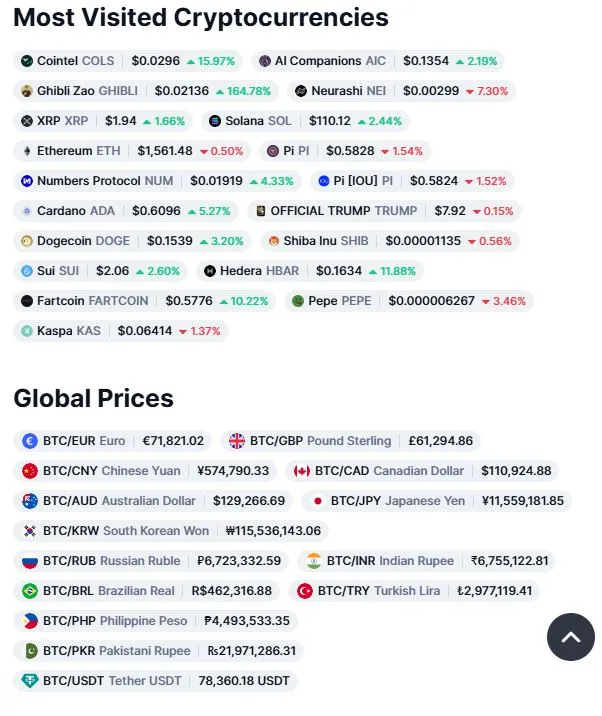Select the OFFICIAL TRUMP coin entry
Image resolution: width=602 pixels, height=716 pixels.
pyautogui.click(x=384, y=211)
